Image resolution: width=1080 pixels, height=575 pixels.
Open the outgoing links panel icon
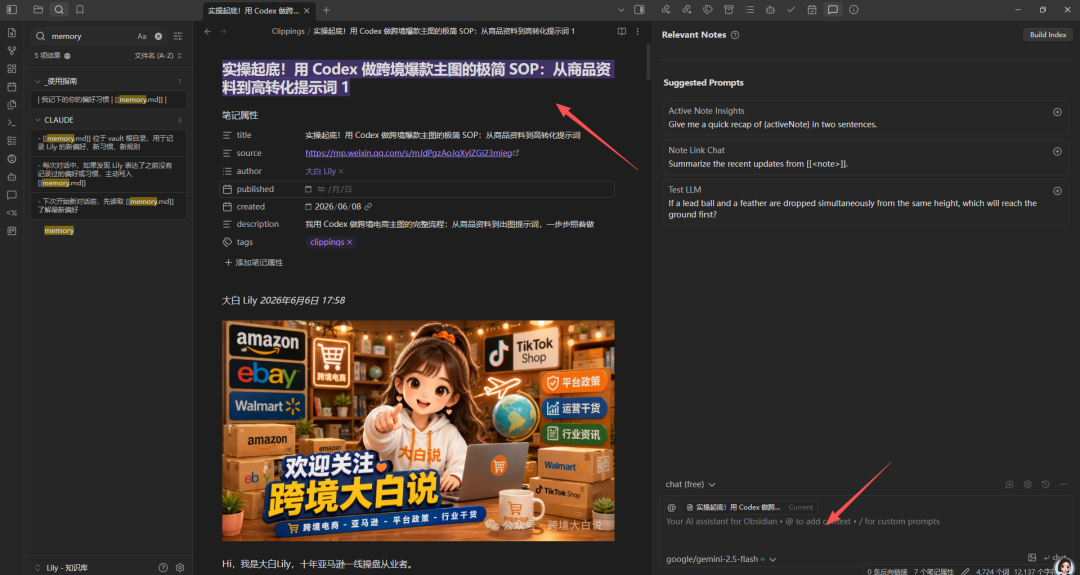pos(687,10)
